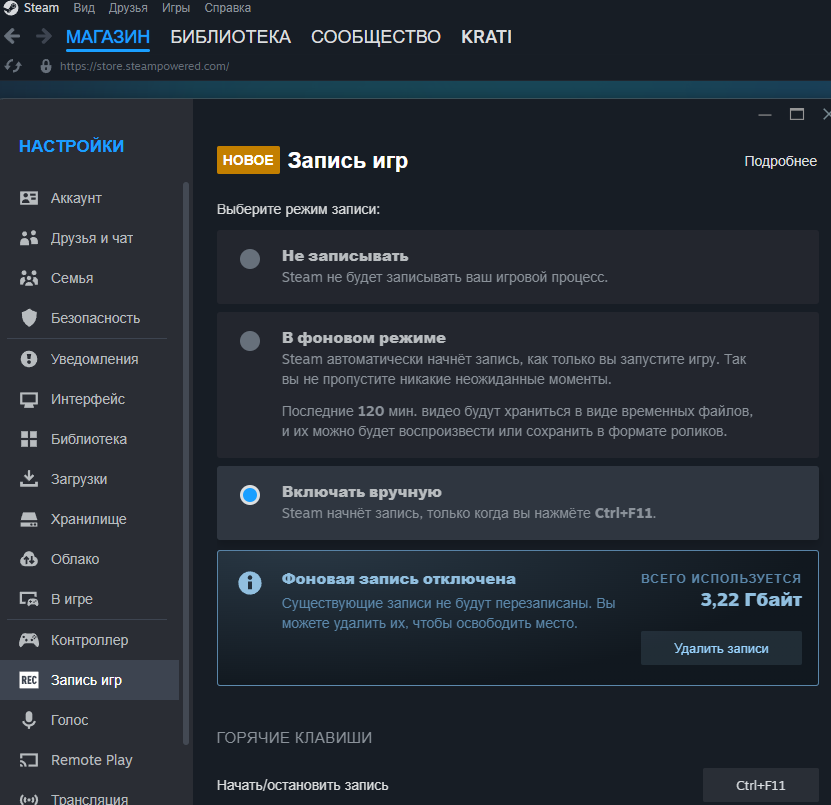The height and width of the screenshot is (805, 831).
Task: Open Загрузки settings label
Action: pos(79,479)
